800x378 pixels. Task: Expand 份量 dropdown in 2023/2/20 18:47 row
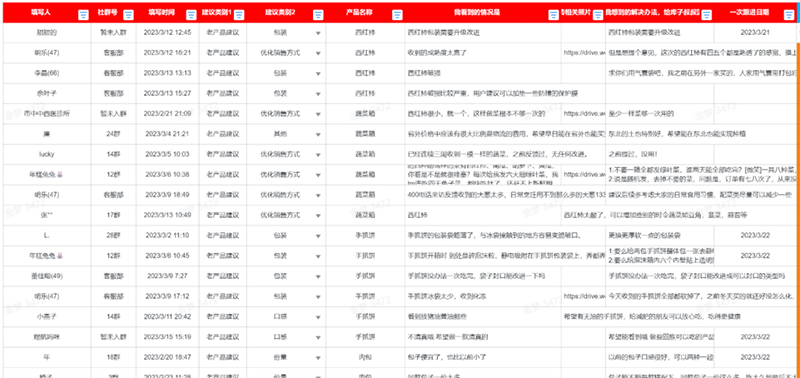(x=318, y=358)
